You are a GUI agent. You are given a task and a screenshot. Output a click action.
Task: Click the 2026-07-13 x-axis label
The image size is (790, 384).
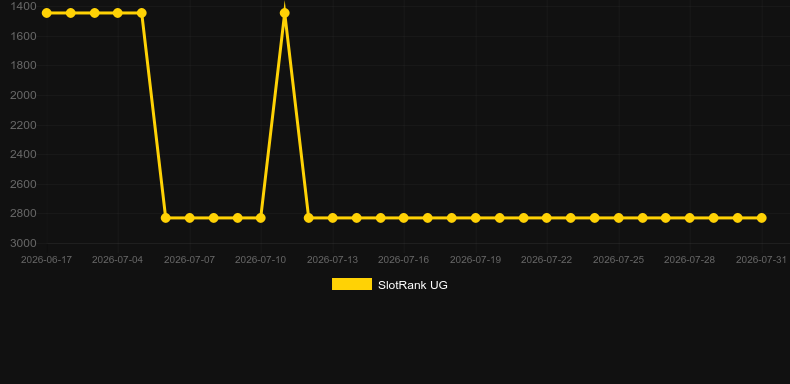click(x=333, y=260)
